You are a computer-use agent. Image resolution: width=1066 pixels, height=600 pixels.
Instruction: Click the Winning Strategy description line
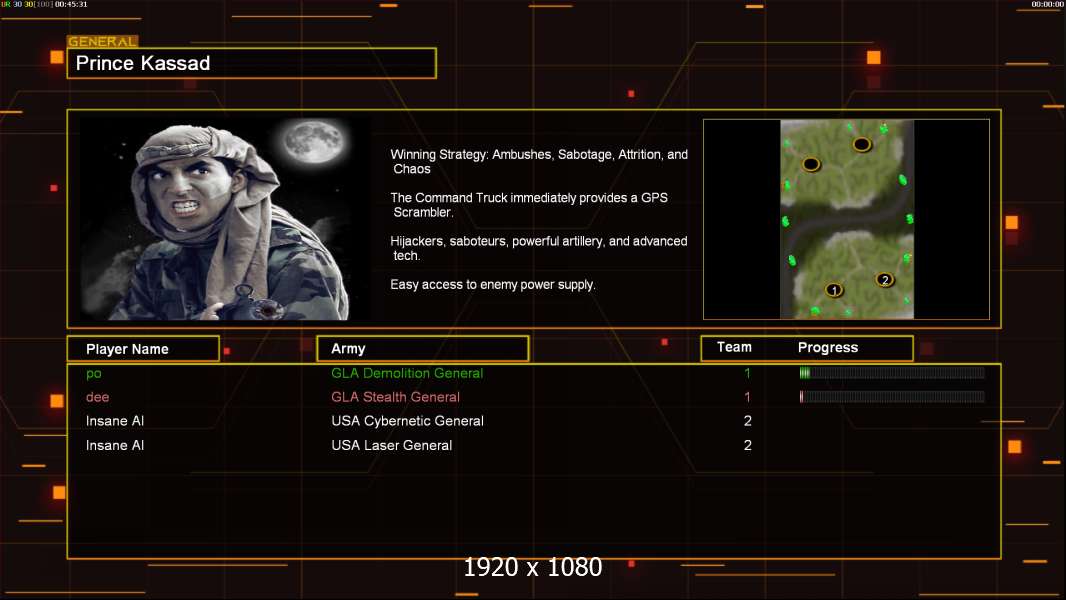click(539, 162)
